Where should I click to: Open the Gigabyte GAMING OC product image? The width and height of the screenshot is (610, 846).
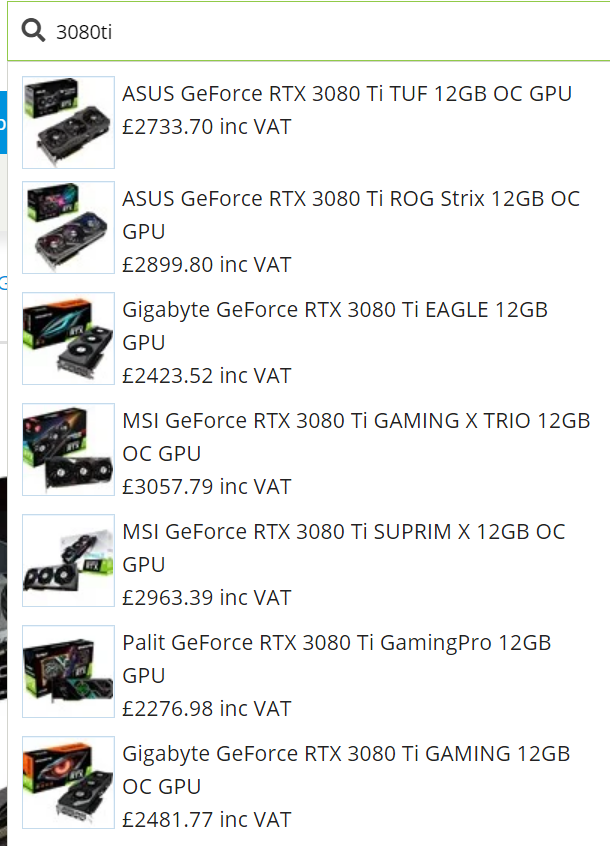click(x=68, y=782)
